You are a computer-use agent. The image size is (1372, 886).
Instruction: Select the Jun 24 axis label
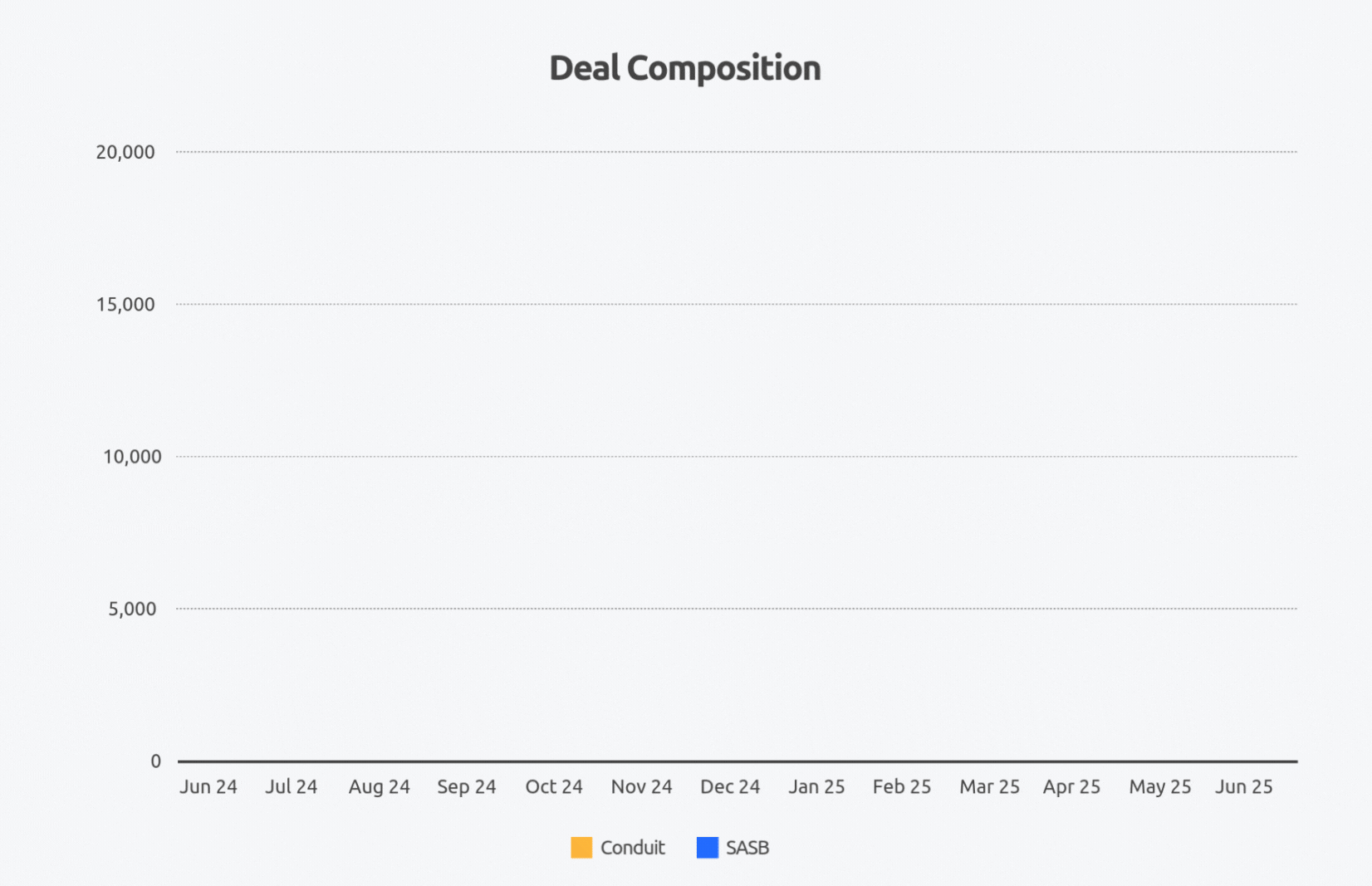[x=208, y=786]
